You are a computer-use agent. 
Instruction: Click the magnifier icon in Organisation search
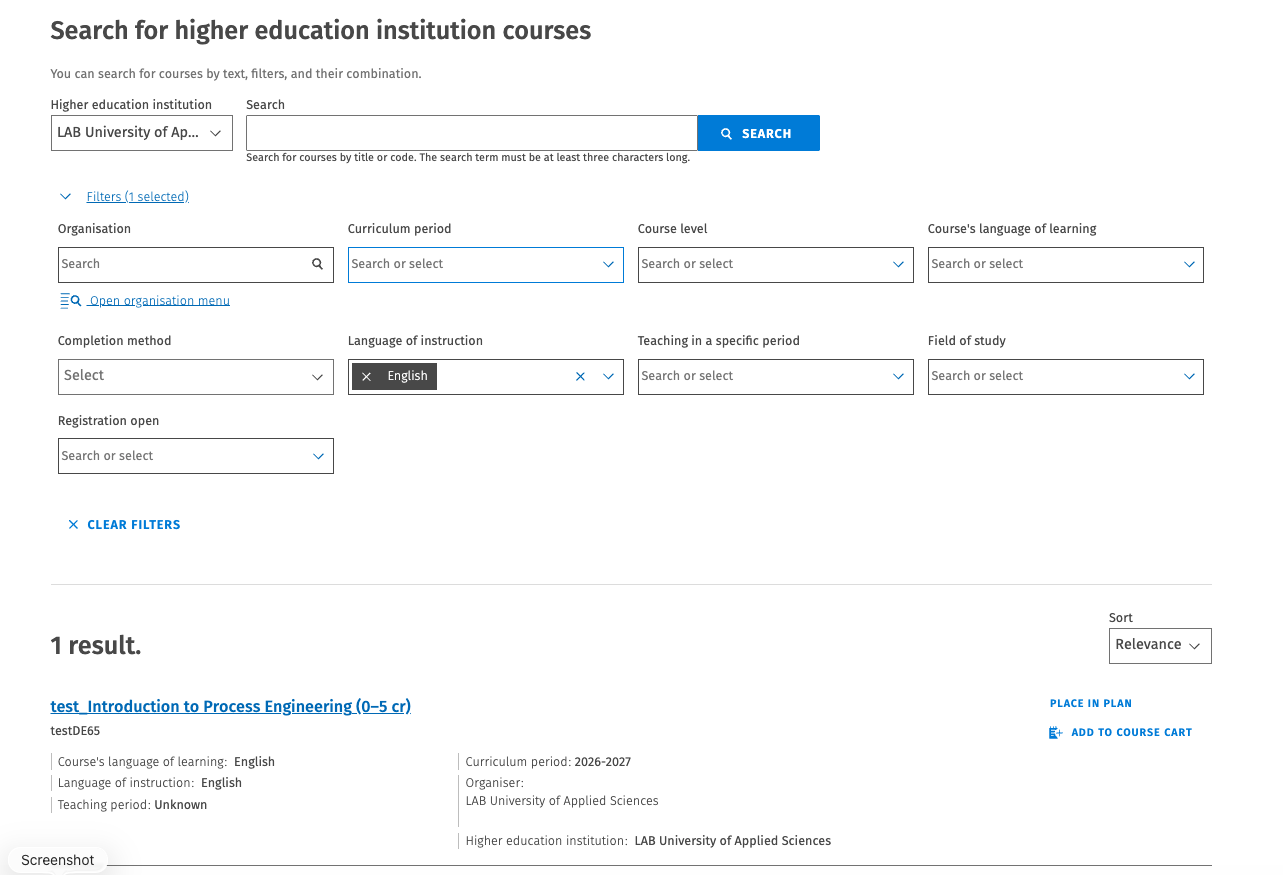[317, 264]
